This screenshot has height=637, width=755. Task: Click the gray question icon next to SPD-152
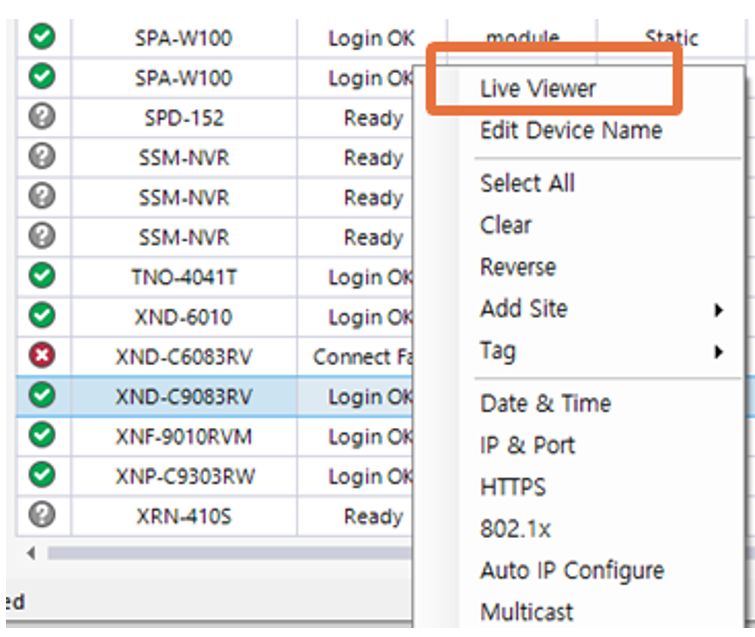43,118
